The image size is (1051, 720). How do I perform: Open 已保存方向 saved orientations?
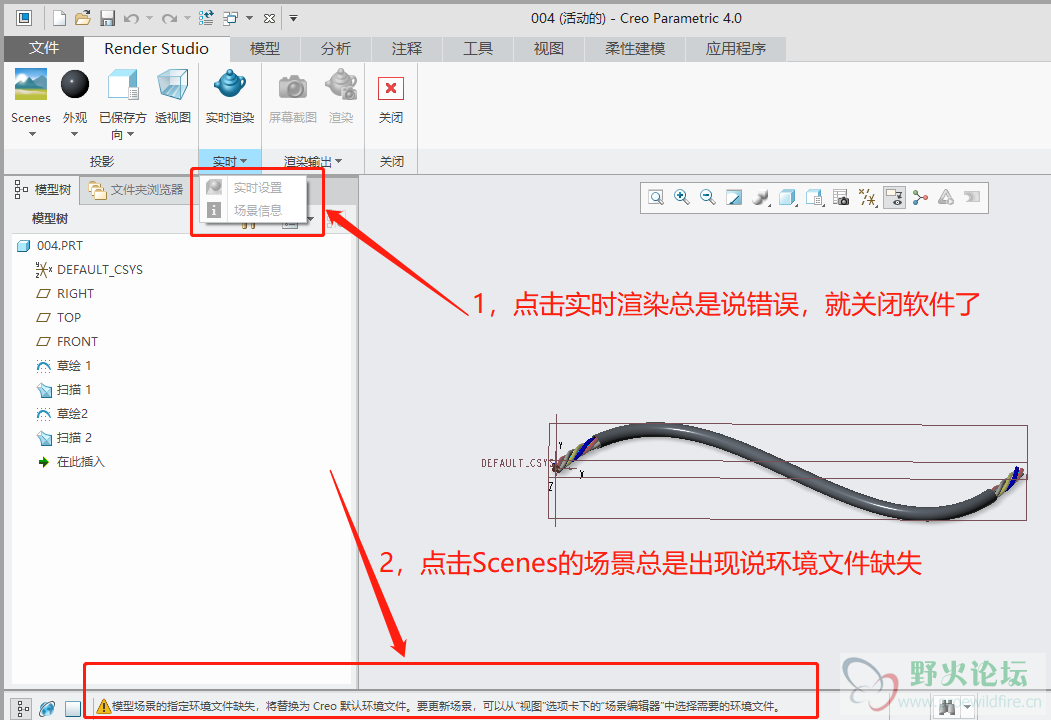pos(122,84)
